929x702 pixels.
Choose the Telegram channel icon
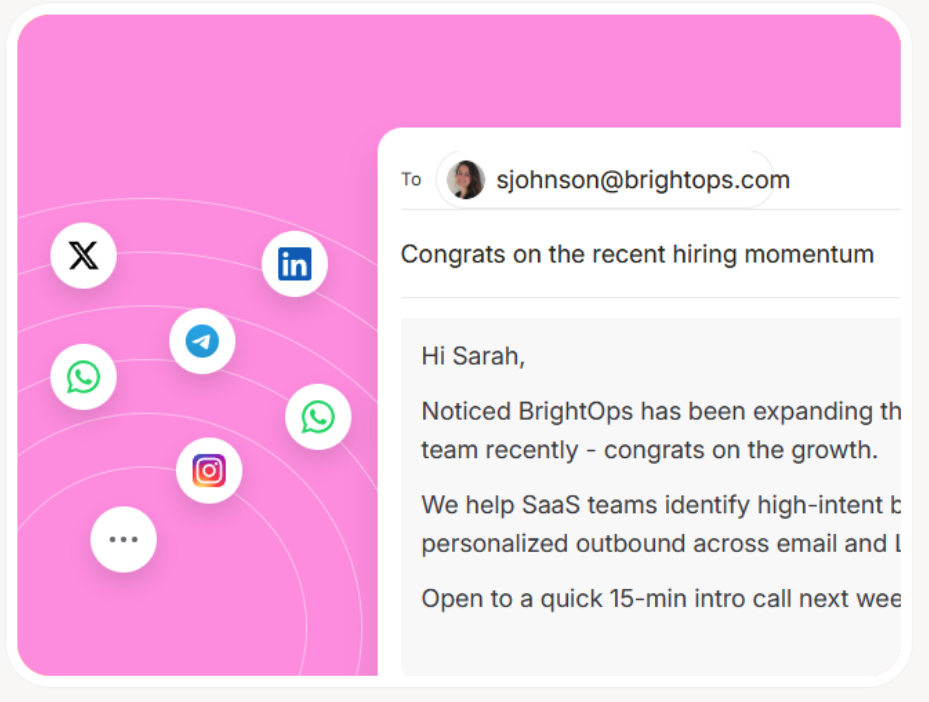[202, 341]
